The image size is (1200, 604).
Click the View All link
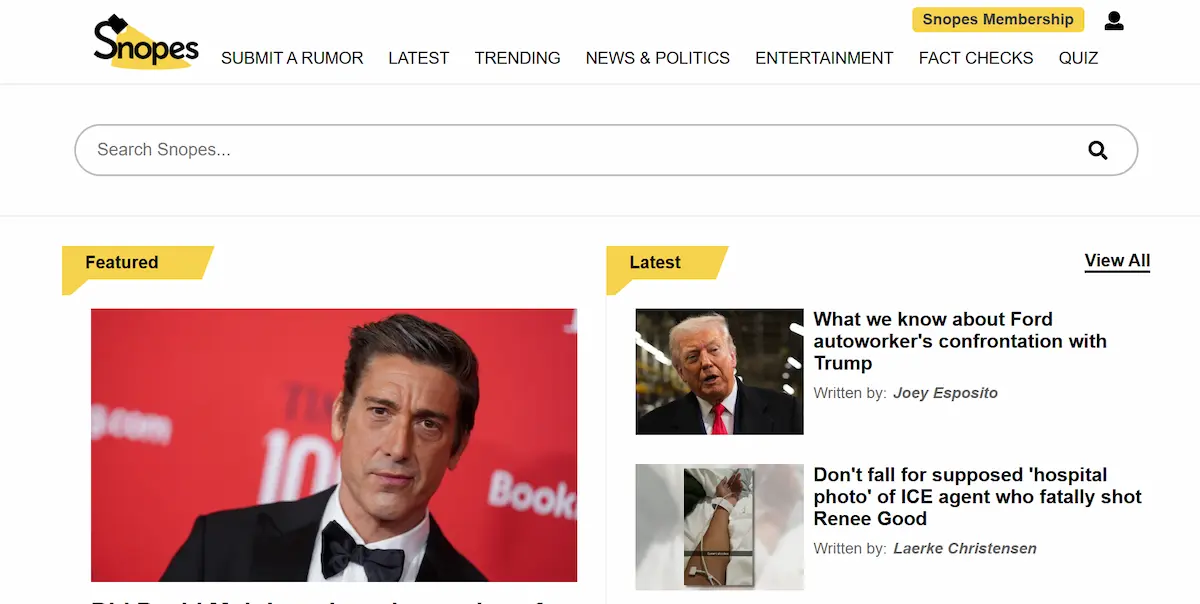pos(1117,260)
